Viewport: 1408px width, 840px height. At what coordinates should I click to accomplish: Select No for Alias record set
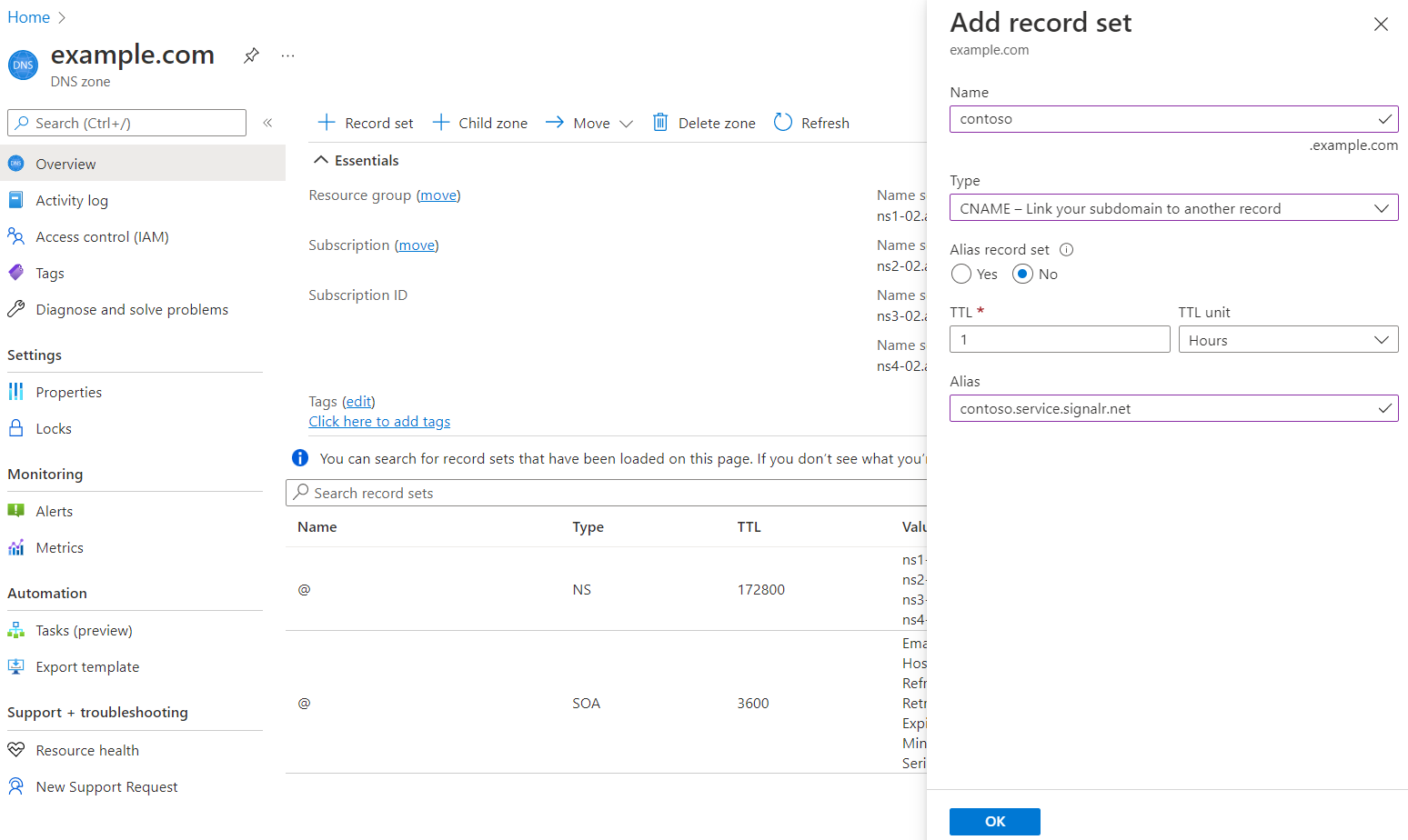1023,274
